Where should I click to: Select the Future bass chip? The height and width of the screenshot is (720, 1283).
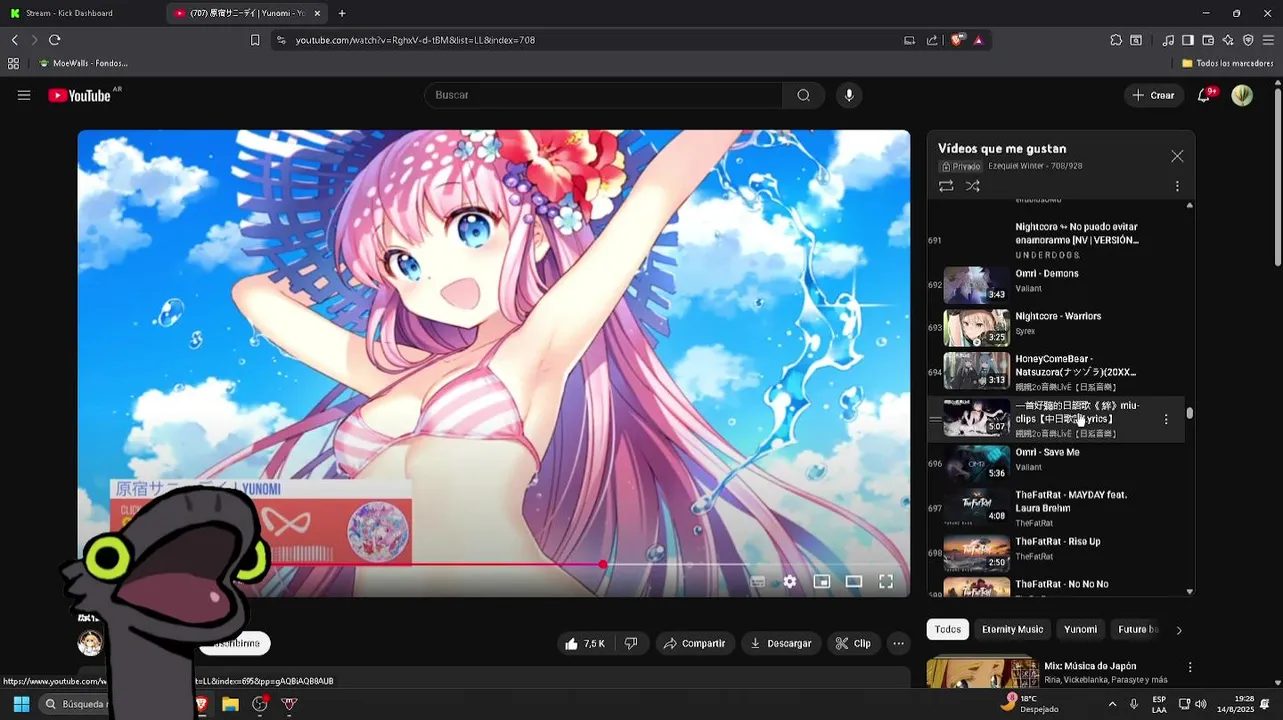1138,629
